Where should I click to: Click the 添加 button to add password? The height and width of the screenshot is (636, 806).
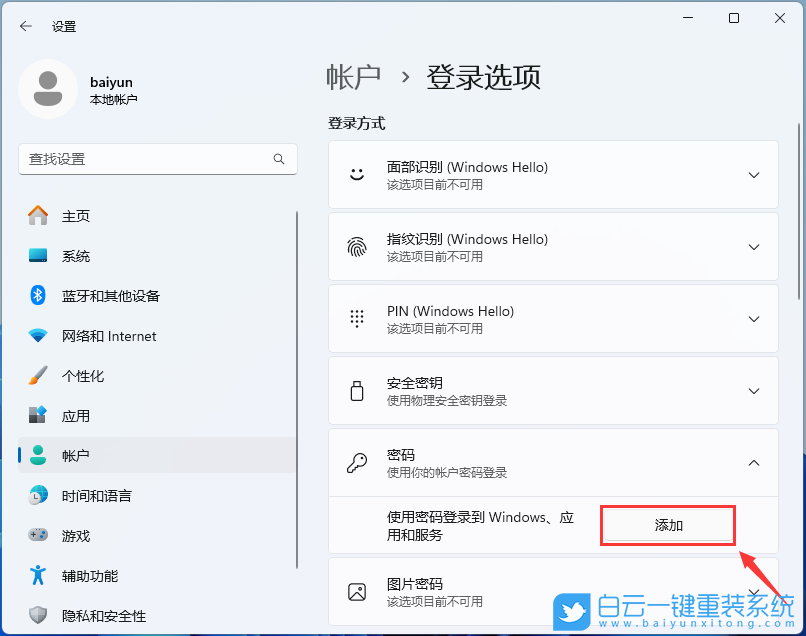667,524
